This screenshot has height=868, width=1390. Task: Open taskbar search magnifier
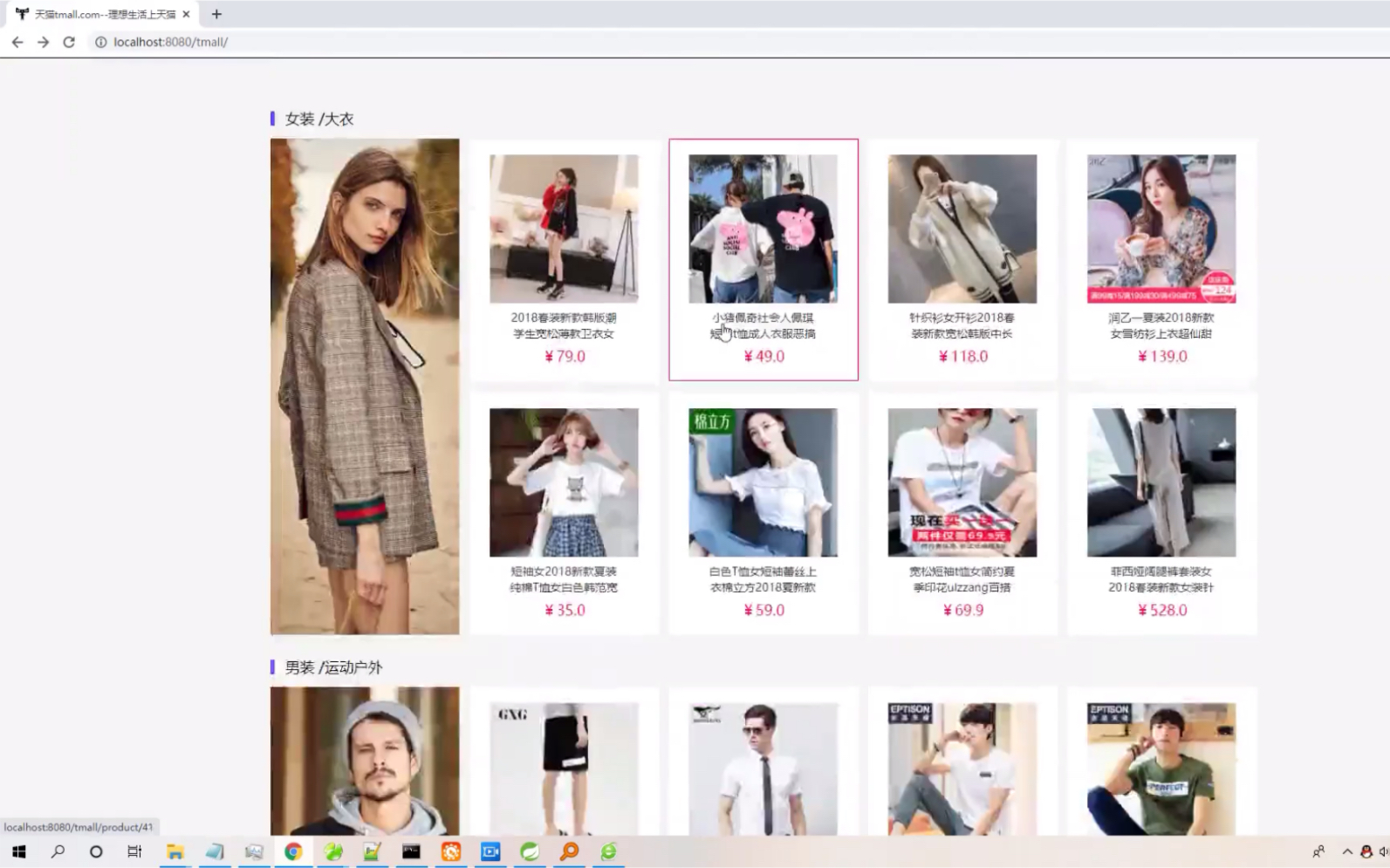click(58, 851)
